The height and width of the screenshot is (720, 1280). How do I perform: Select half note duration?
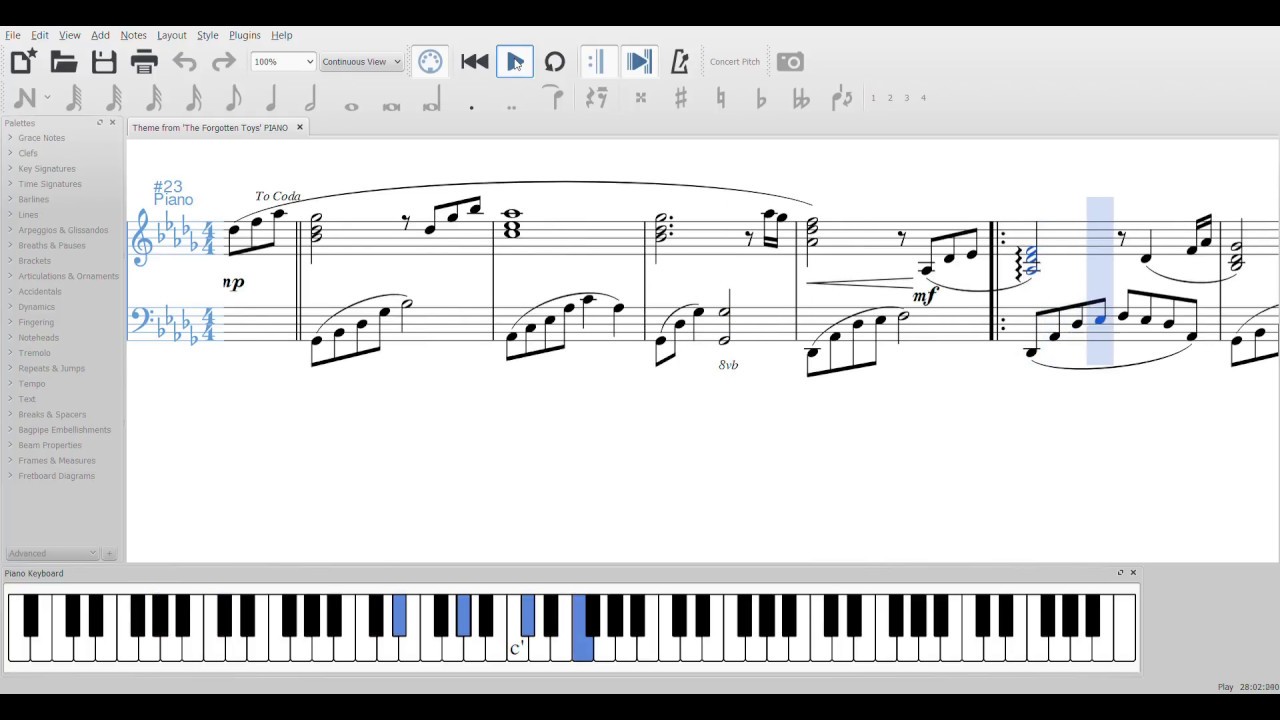(311, 98)
